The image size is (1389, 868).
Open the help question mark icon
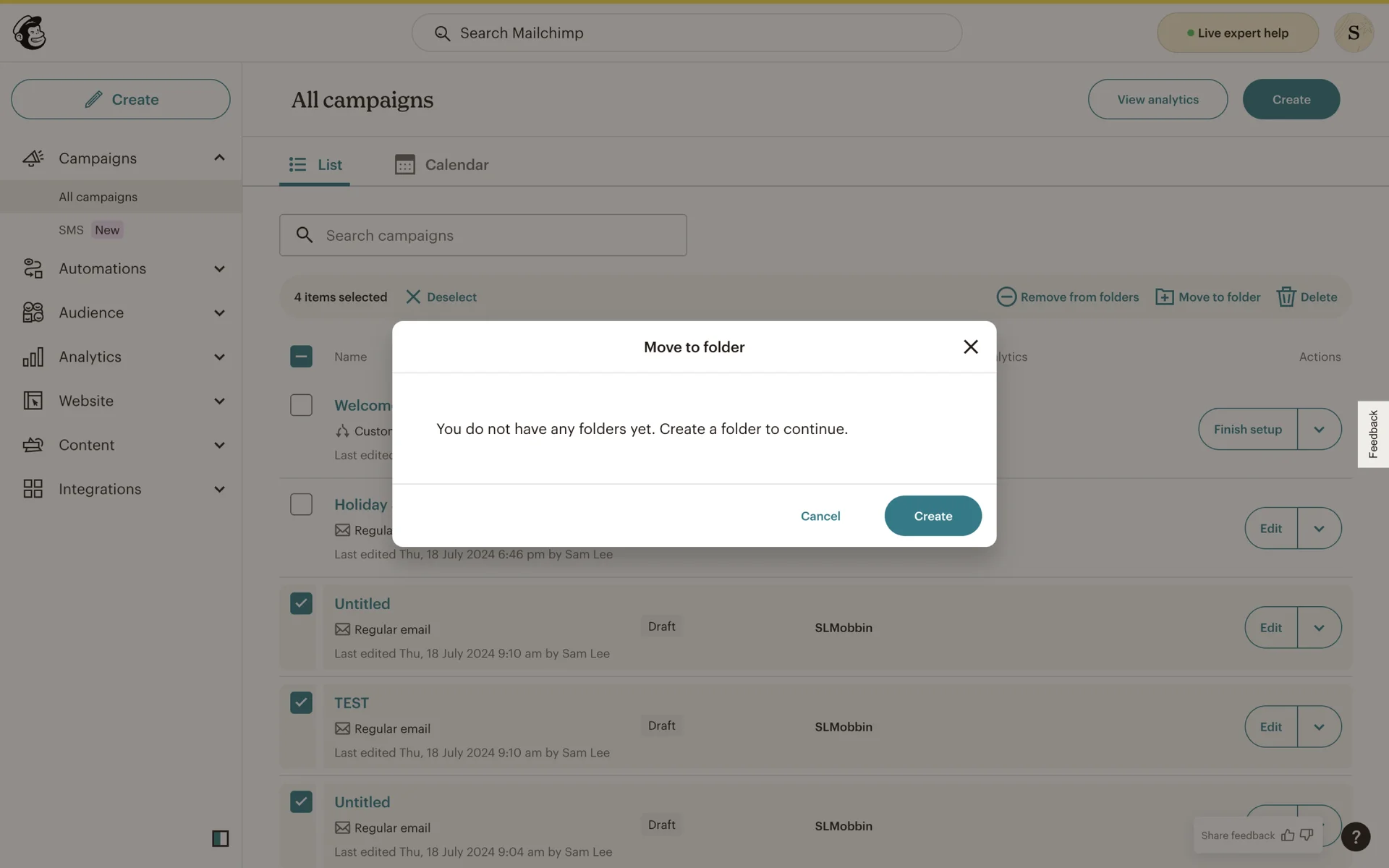pos(1355,837)
